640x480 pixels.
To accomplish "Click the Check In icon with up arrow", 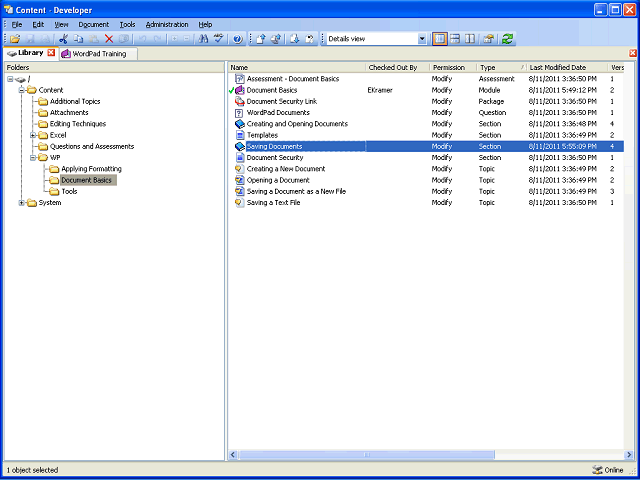I will tap(261, 39).
